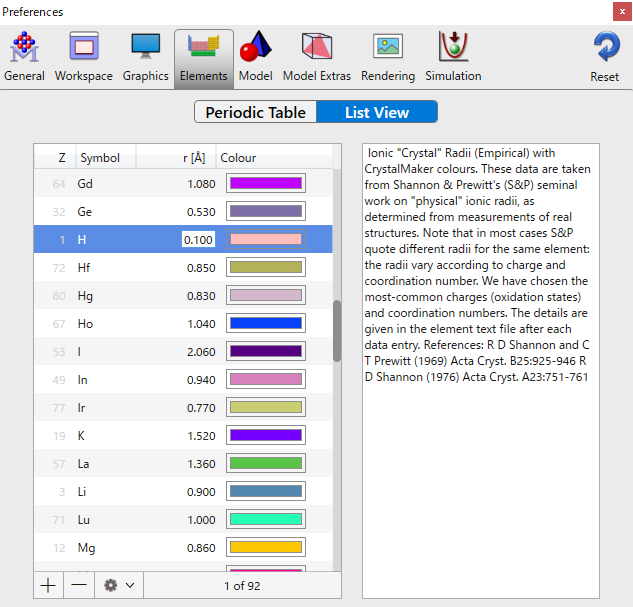The image size is (633, 607).
Task: Open the Rendering preferences pane
Action: pyautogui.click(x=387, y=57)
